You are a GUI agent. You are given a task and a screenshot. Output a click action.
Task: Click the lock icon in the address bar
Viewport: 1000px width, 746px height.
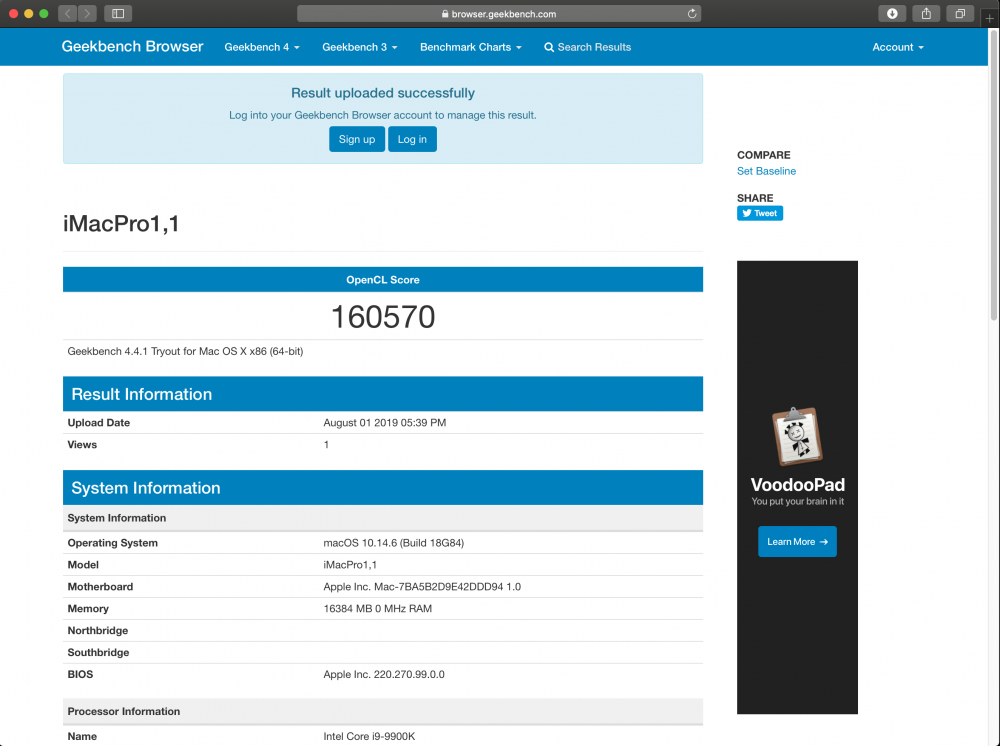[445, 13]
